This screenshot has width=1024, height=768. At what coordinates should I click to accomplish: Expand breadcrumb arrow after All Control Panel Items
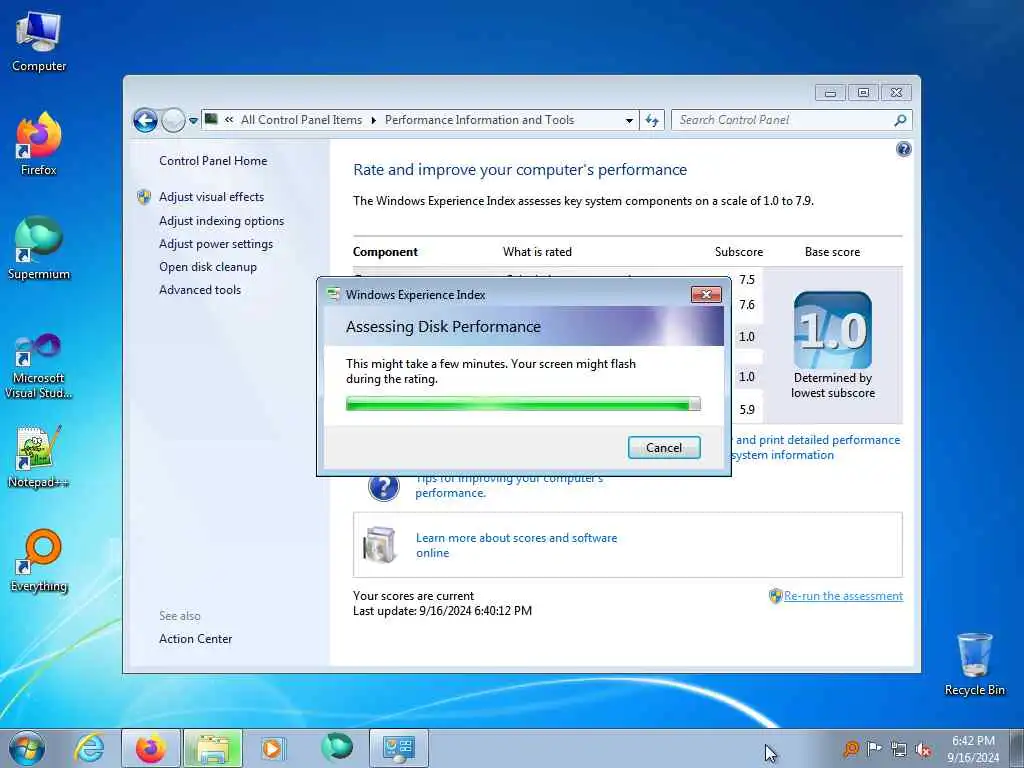coord(374,120)
